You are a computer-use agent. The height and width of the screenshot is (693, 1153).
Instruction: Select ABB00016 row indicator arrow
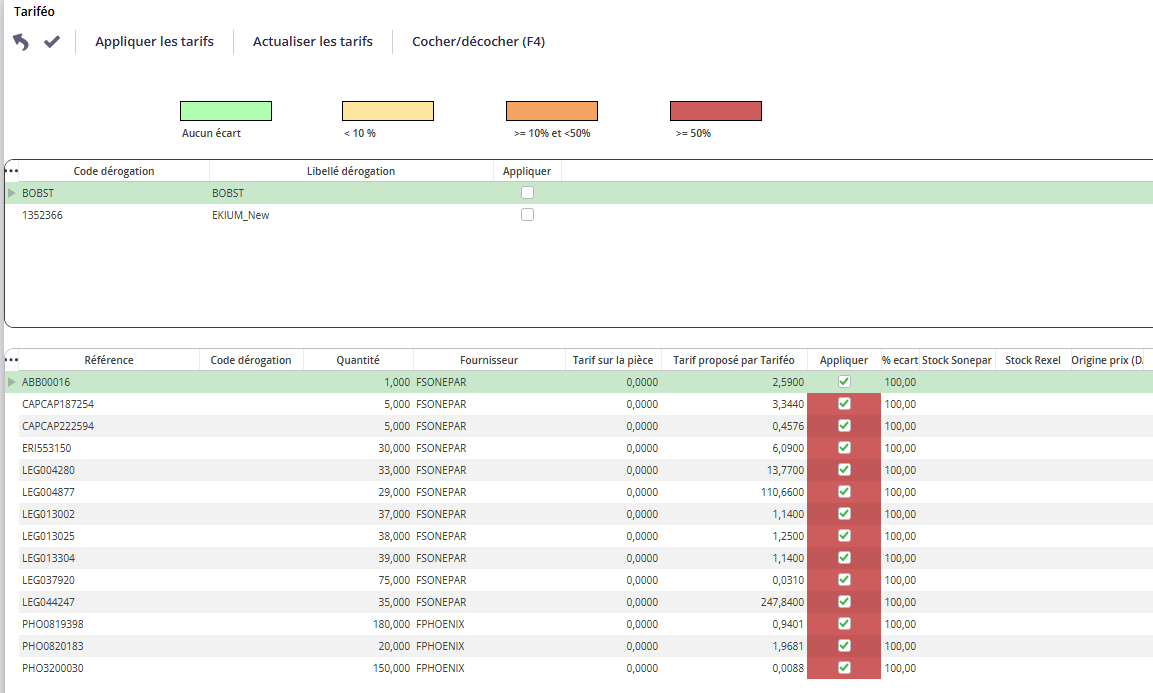pyautogui.click(x=11, y=382)
